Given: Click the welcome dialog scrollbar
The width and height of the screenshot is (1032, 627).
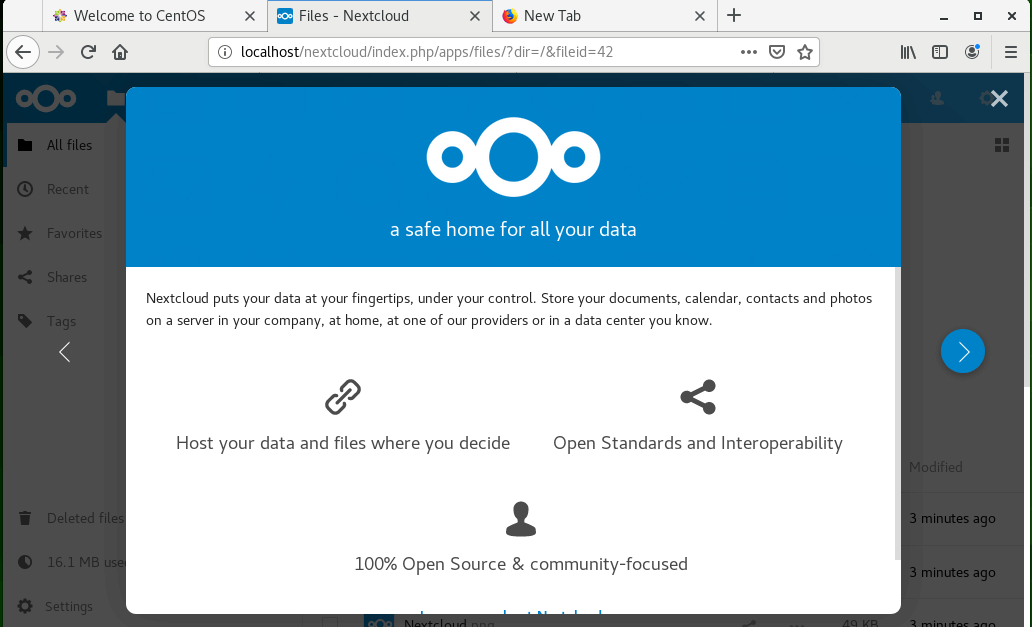Looking at the screenshot, I should pyautogui.click(x=897, y=410).
